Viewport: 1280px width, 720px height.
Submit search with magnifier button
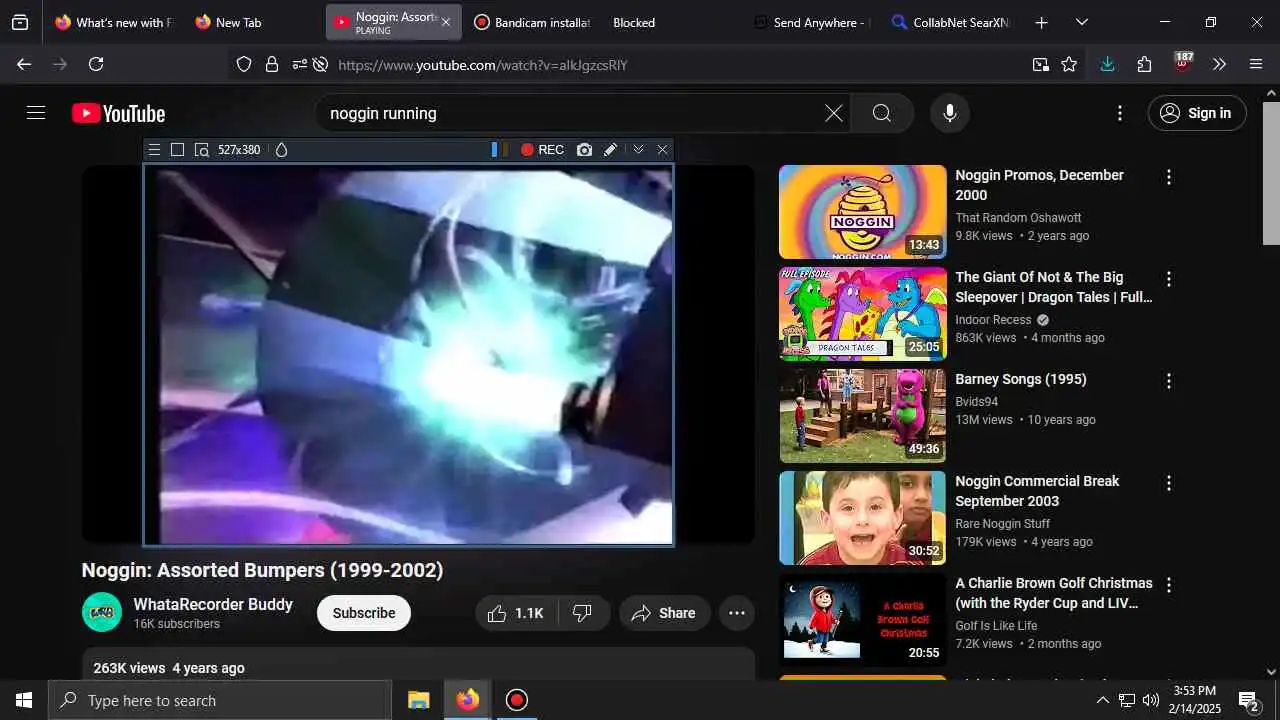pos(882,113)
